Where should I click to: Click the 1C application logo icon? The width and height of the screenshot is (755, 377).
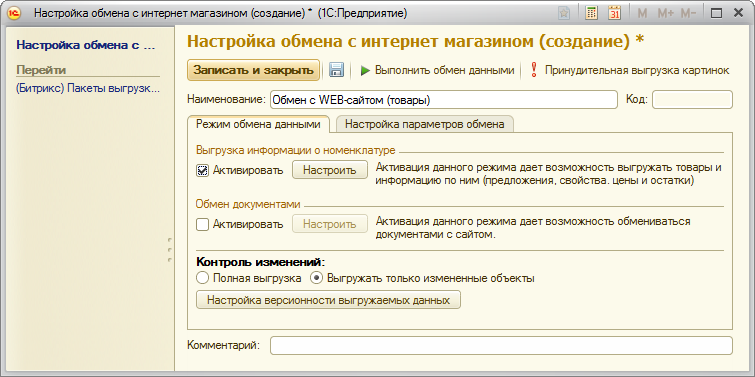(14, 13)
